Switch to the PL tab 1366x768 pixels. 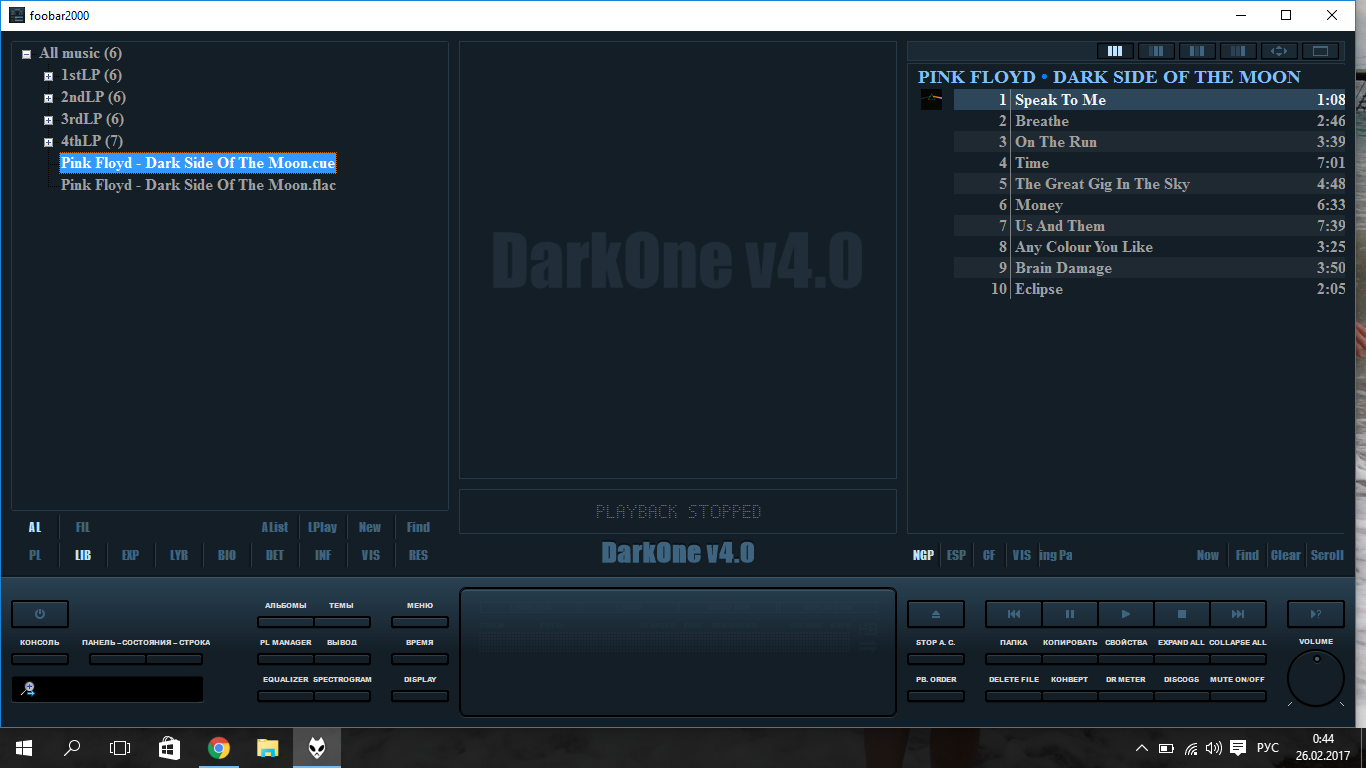[35, 555]
